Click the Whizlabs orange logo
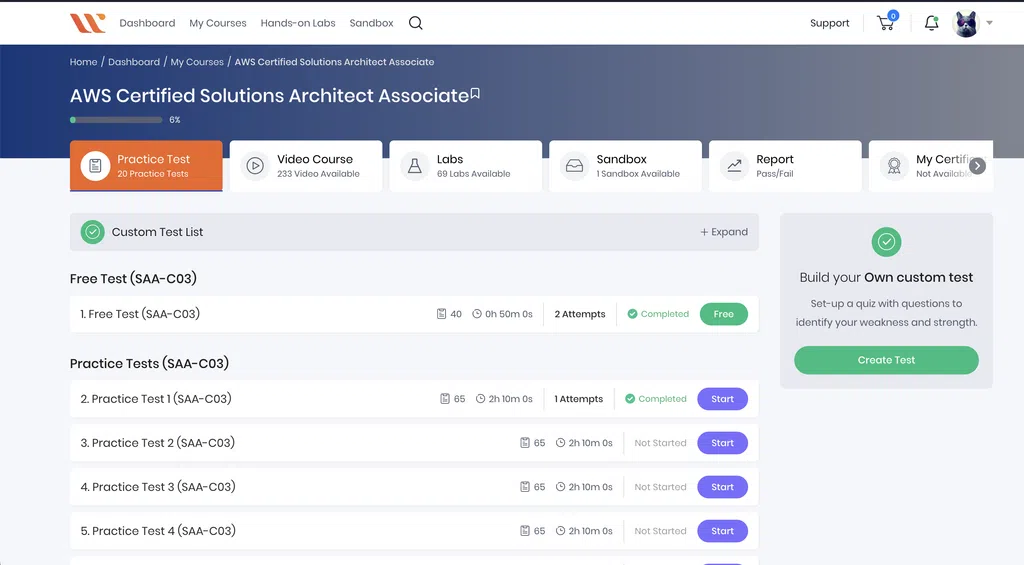This screenshot has width=1024, height=565. [x=88, y=23]
